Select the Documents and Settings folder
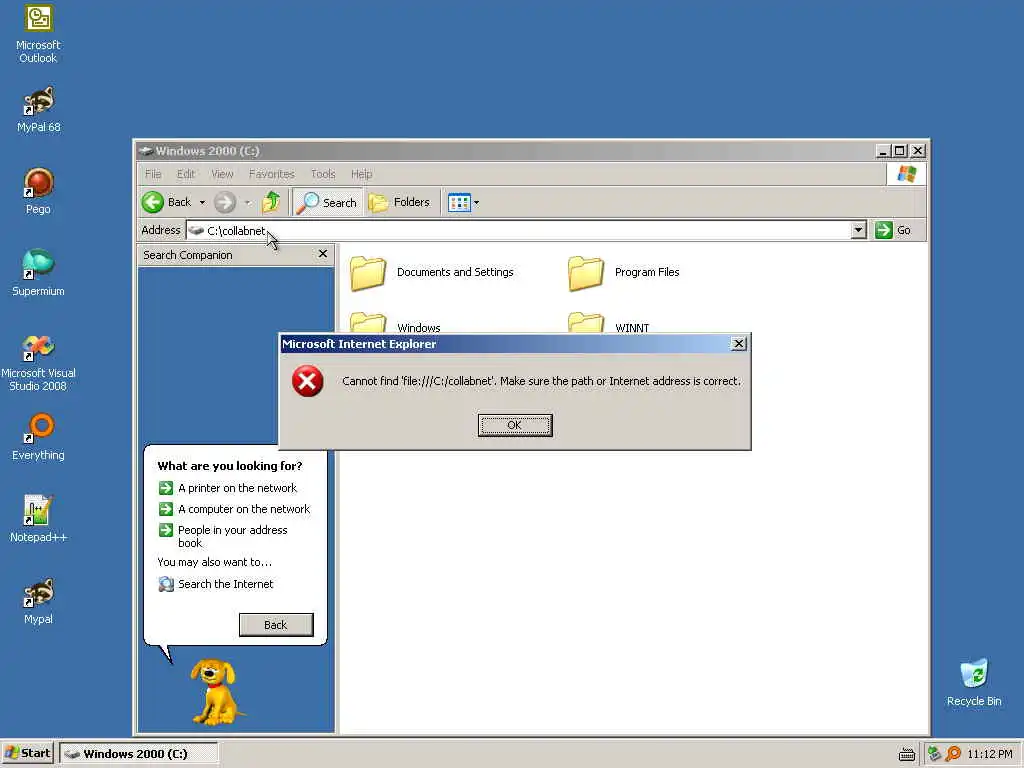Image resolution: width=1024 pixels, height=768 pixels. coord(432,272)
